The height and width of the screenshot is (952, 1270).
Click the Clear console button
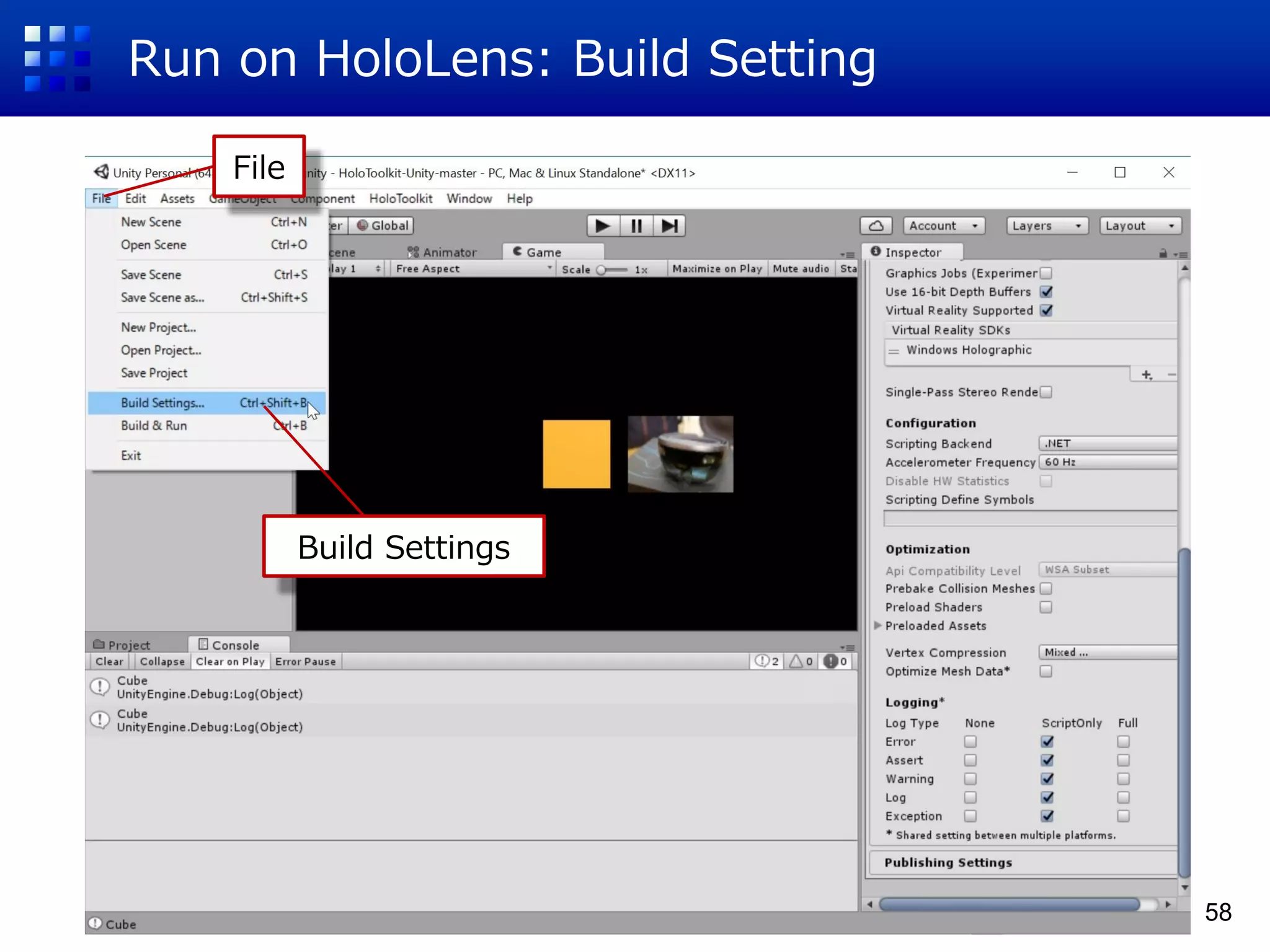[x=109, y=661]
